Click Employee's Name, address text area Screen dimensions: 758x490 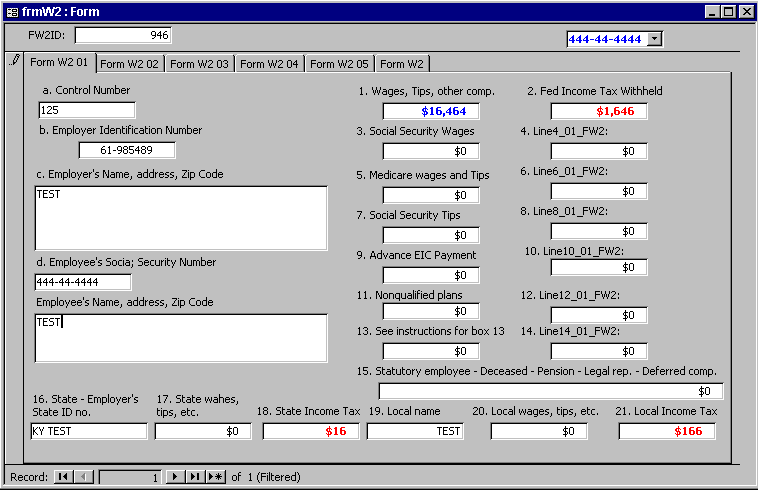click(181, 338)
